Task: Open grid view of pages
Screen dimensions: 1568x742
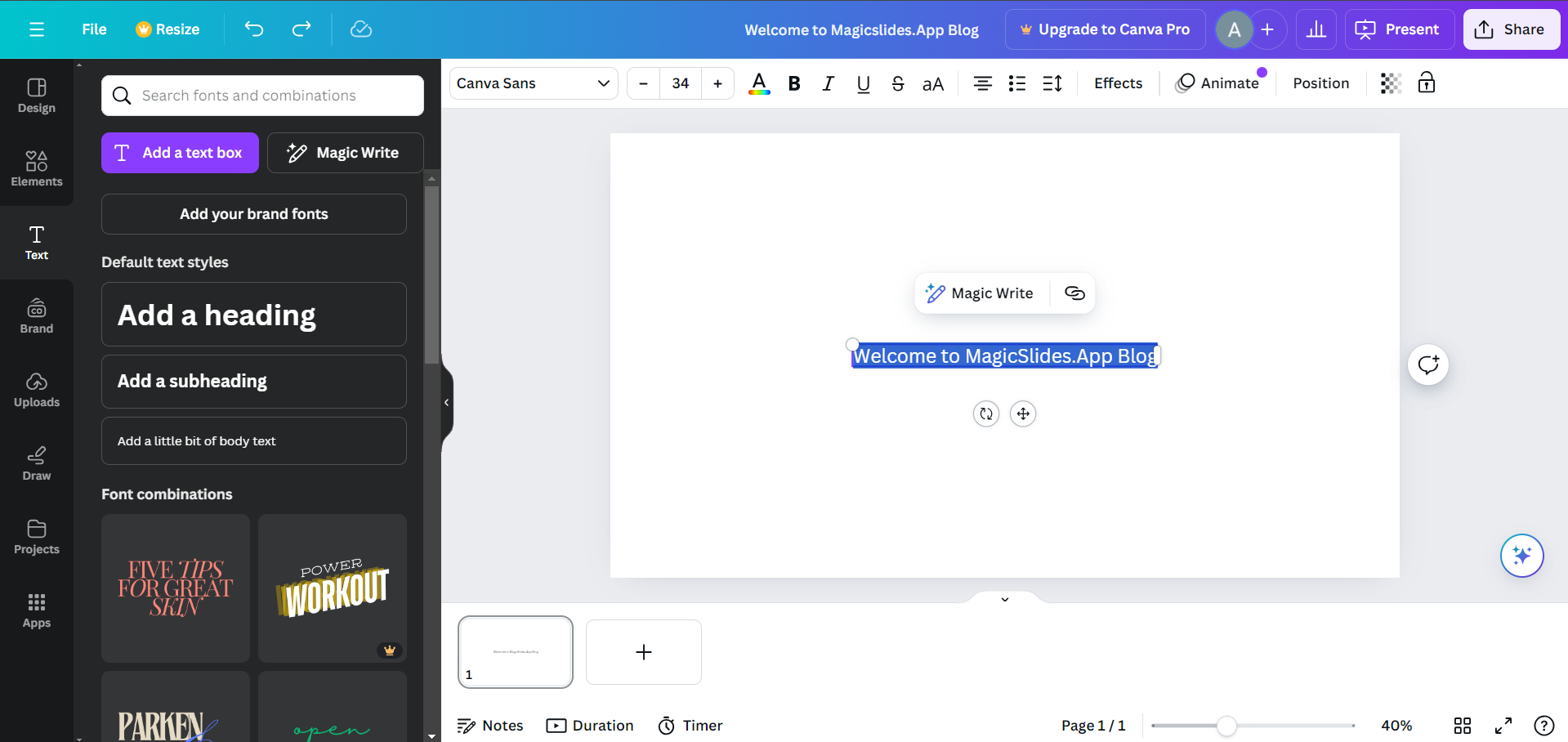Action: click(x=1463, y=726)
